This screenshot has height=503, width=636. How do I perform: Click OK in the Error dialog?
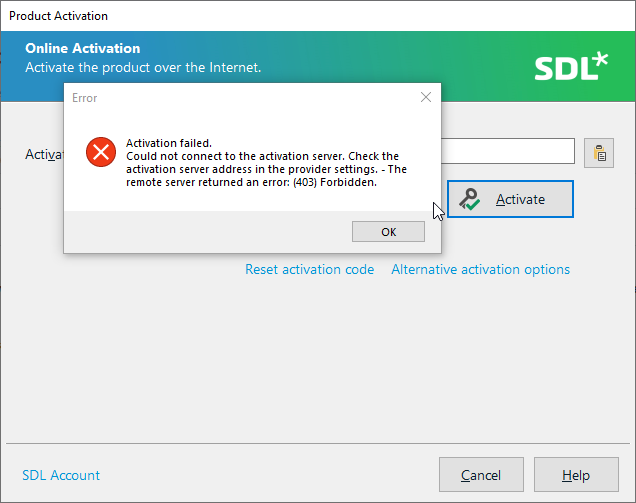click(388, 232)
